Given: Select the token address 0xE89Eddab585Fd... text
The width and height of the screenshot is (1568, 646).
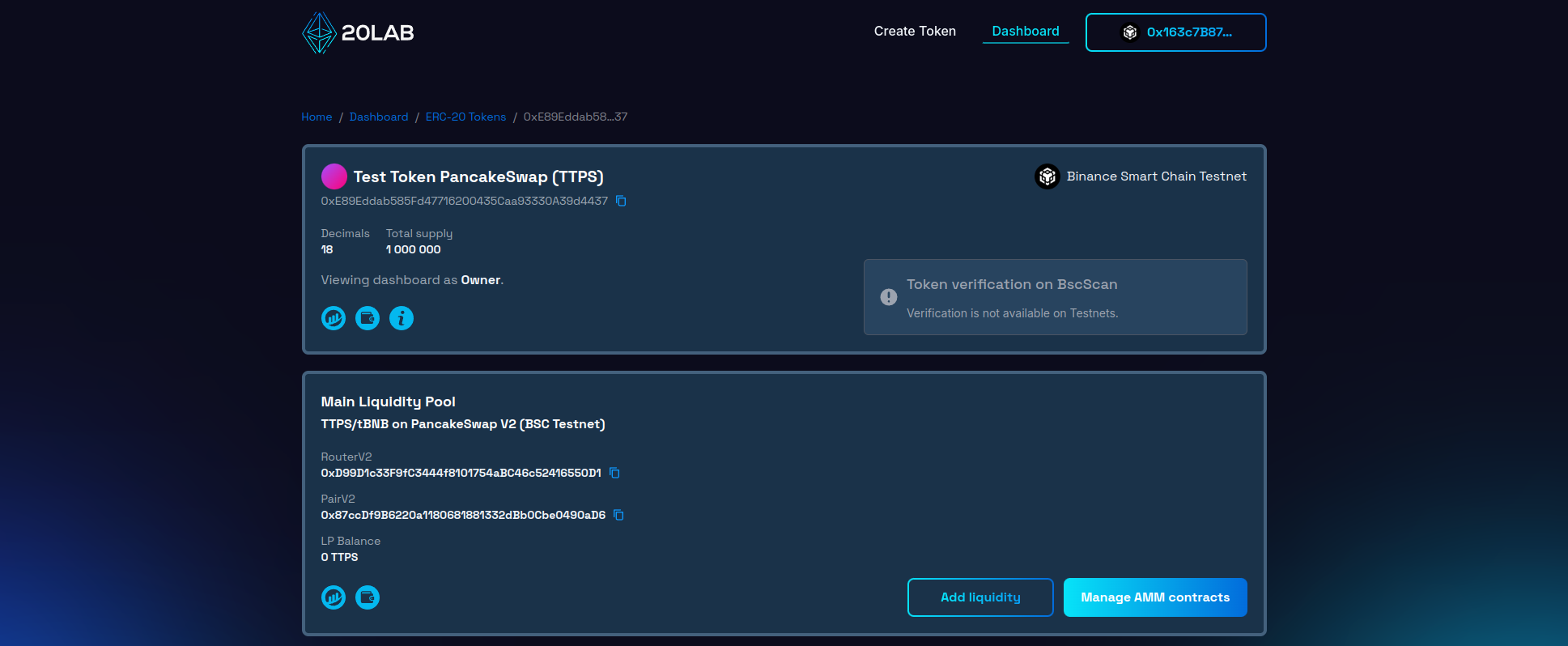Looking at the screenshot, I should click(464, 201).
